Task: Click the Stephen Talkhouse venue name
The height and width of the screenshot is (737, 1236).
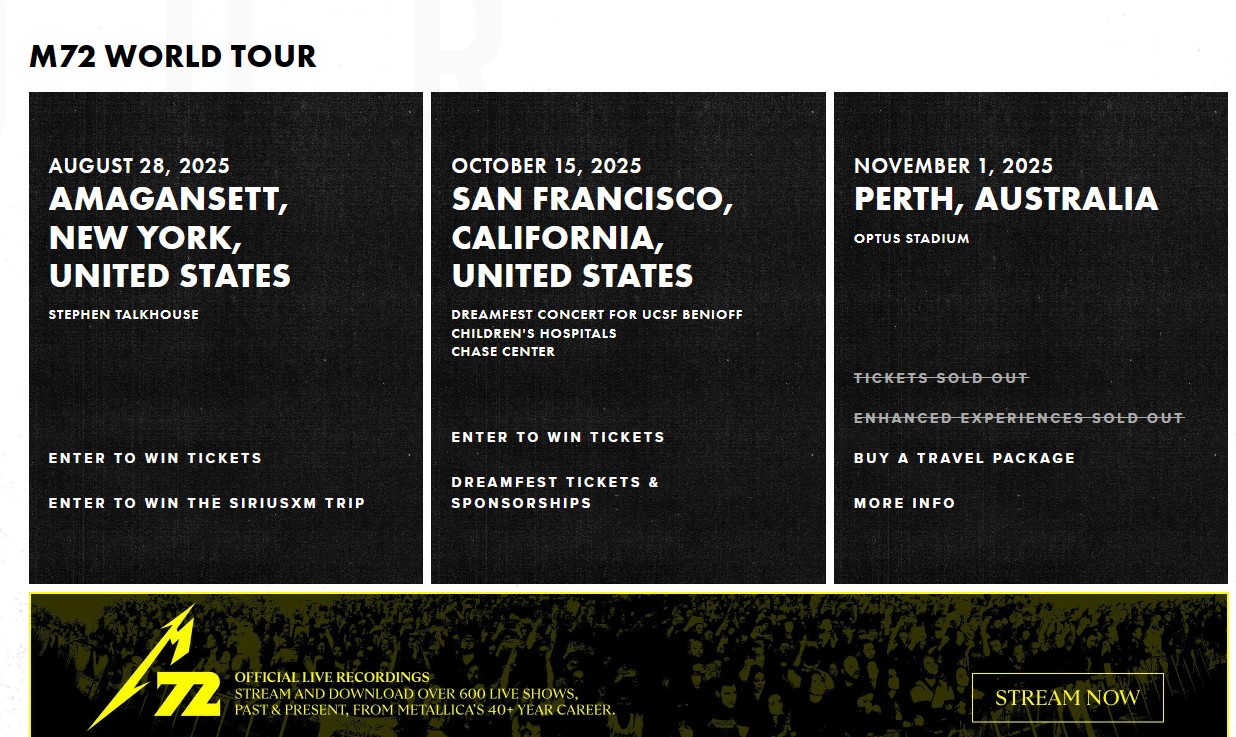Action: 124,314
